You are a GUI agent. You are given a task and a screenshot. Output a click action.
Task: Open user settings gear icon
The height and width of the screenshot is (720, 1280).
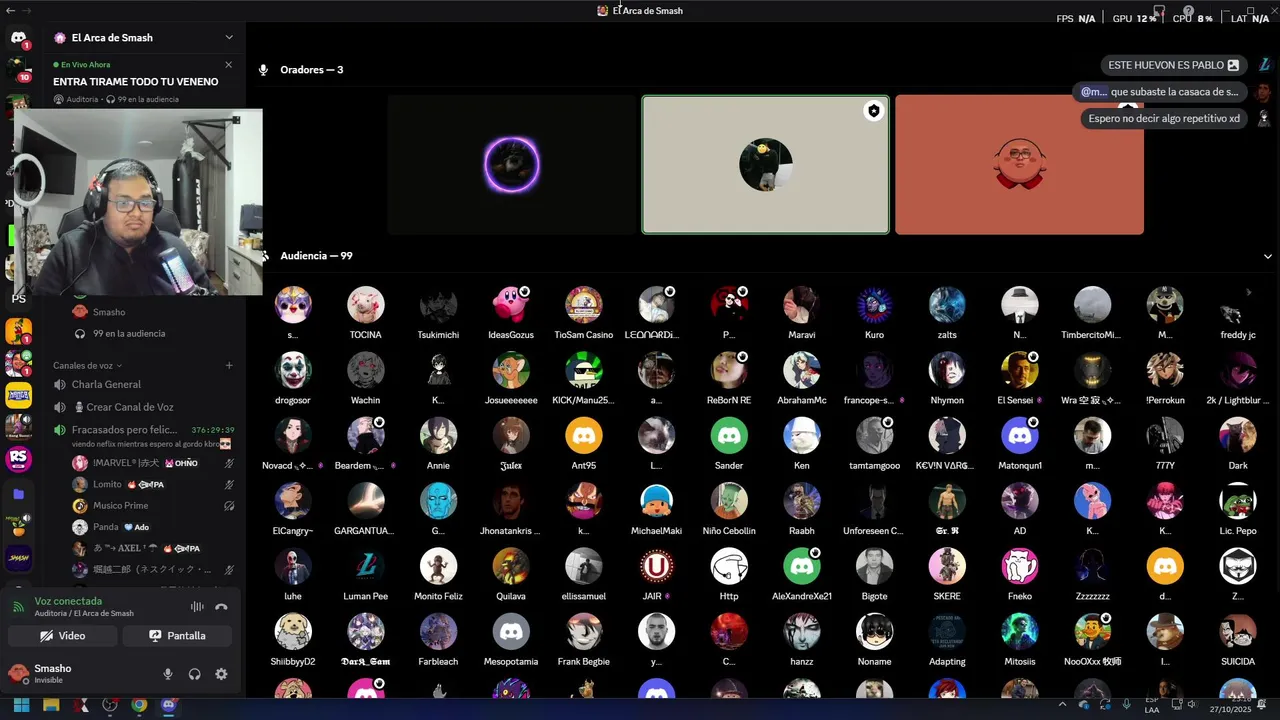point(221,674)
